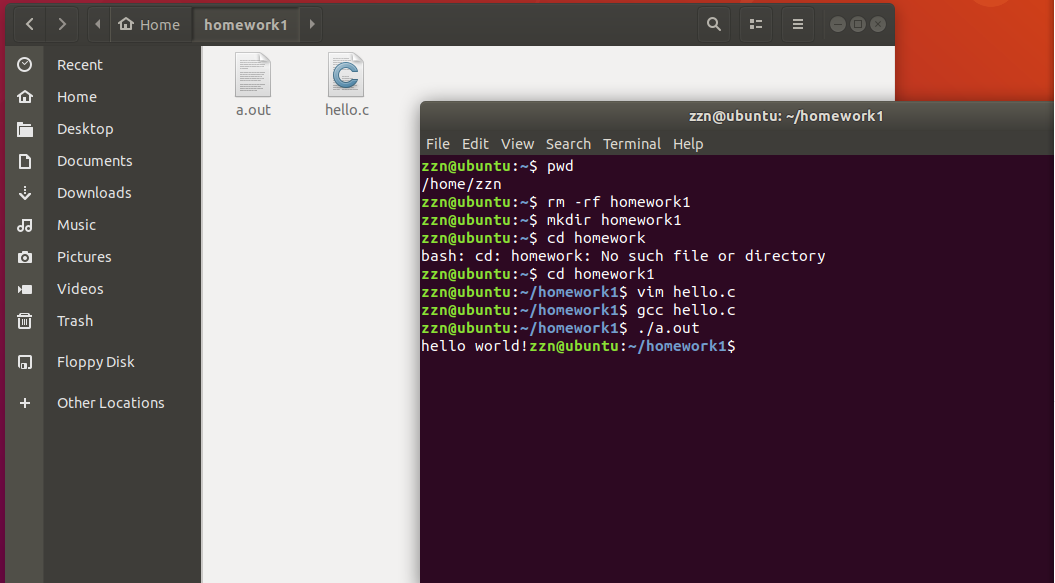The width and height of the screenshot is (1055, 583).
Task: Select the a.out file icon
Action: click(x=253, y=75)
